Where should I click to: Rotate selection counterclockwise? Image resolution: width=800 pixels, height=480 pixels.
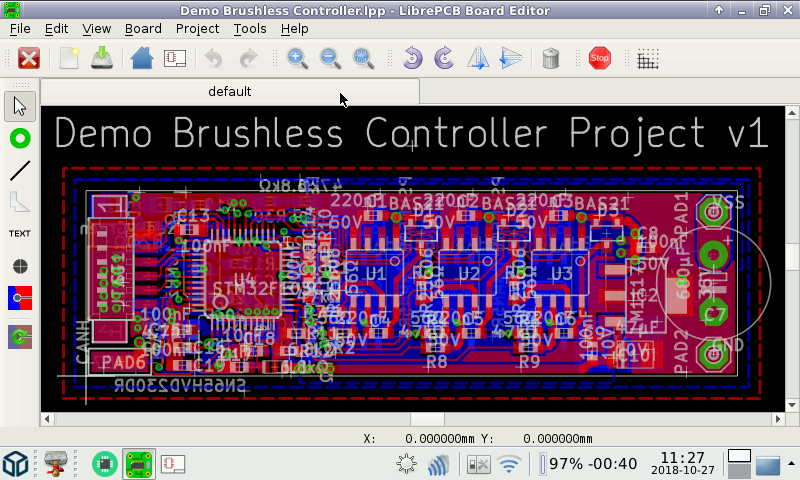pyautogui.click(x=412, y=58)
